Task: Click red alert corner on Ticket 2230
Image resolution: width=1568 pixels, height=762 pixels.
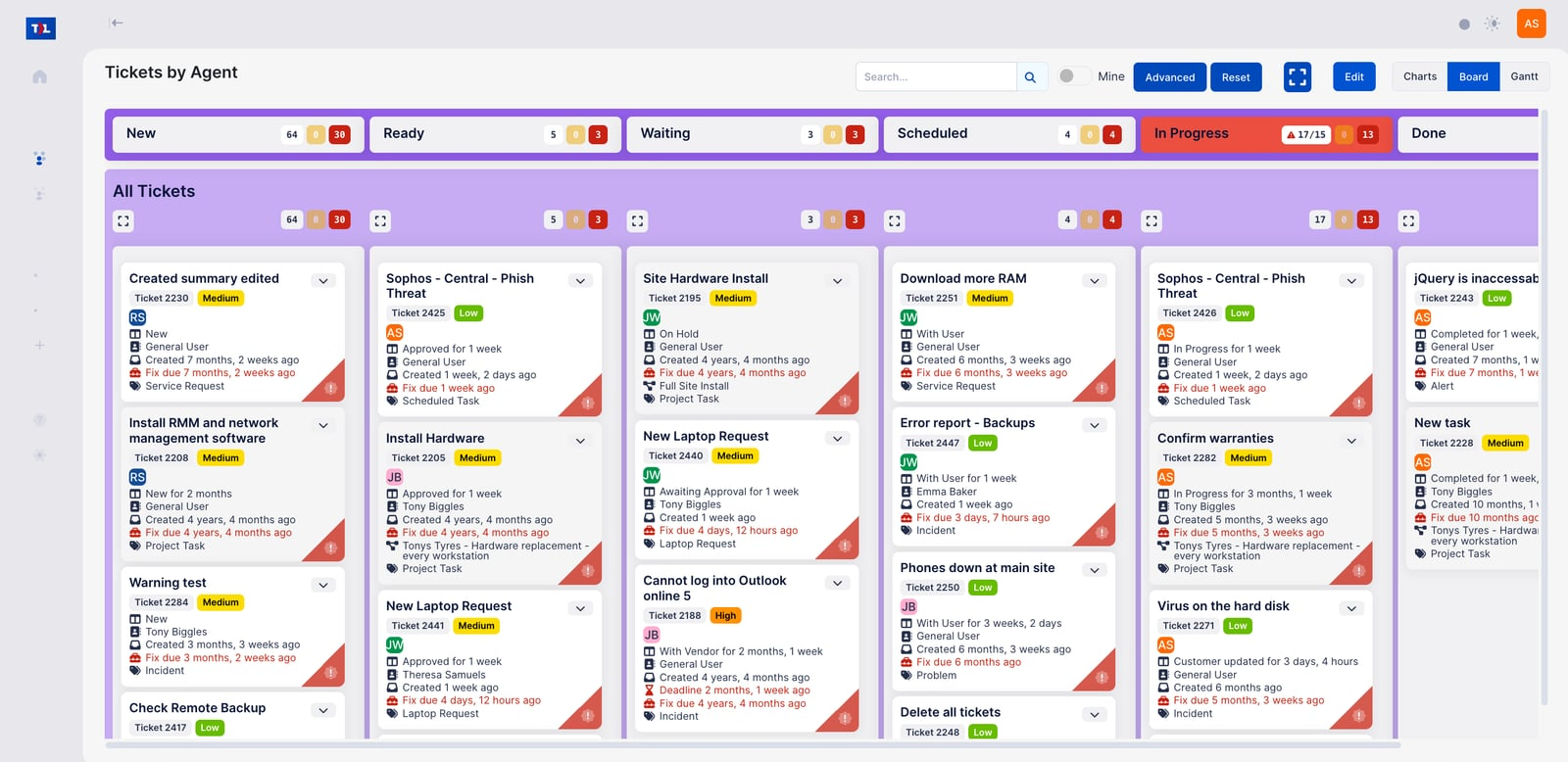Action: 331,389
